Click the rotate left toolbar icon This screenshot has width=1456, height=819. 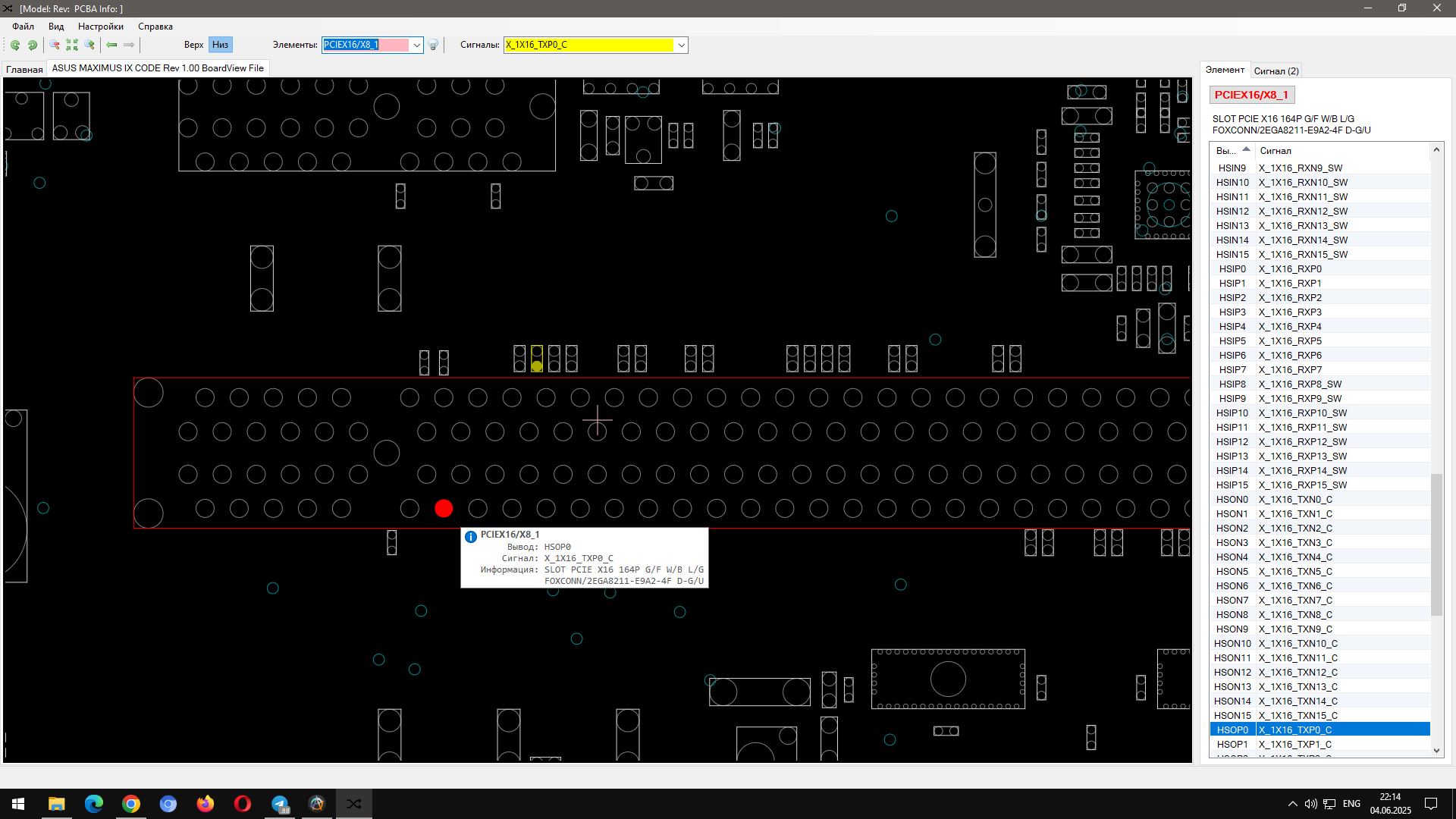click(14, 45)
